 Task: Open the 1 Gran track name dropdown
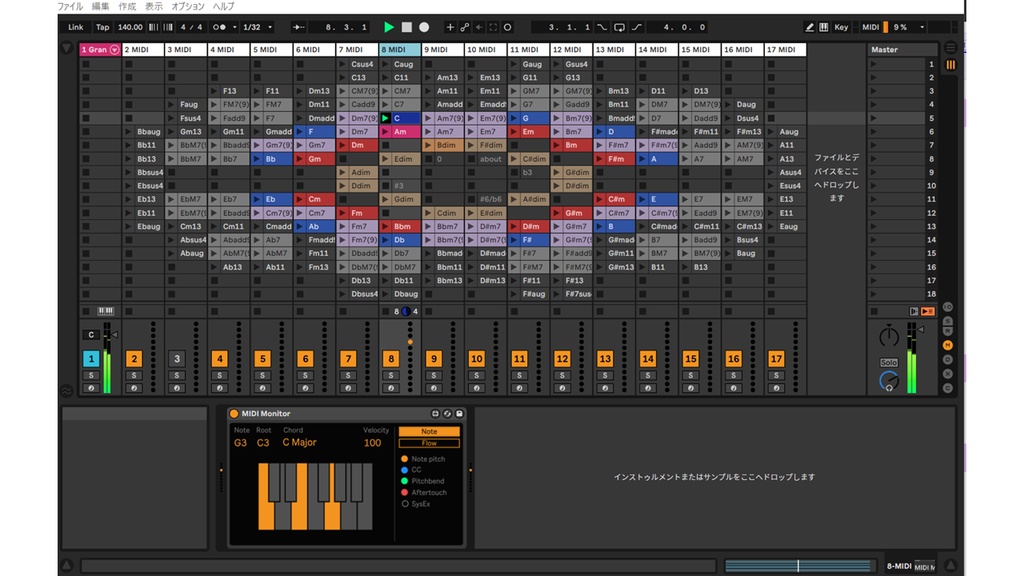[112, 48]
